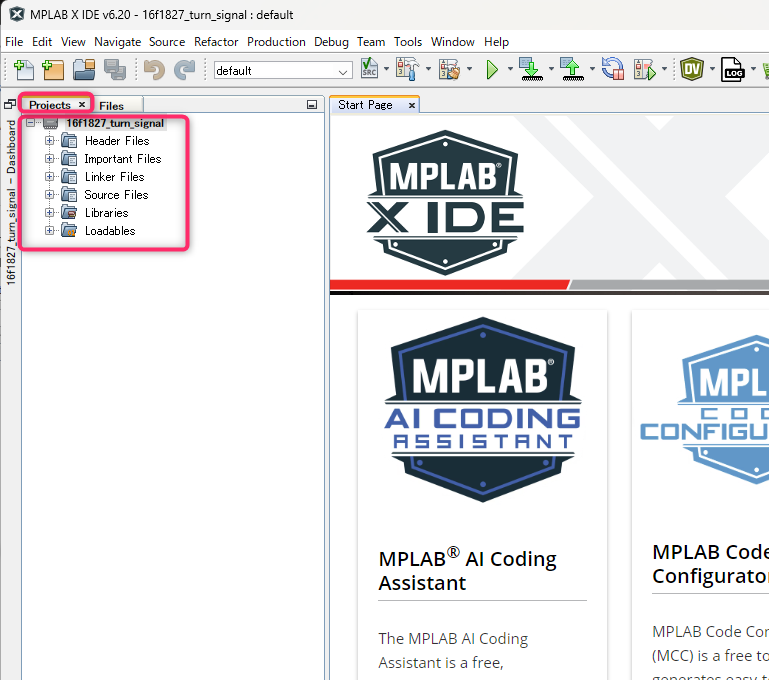Viewport: 769px width, 680px height.
Task: Open the Production menu
Action: [276, 42]
